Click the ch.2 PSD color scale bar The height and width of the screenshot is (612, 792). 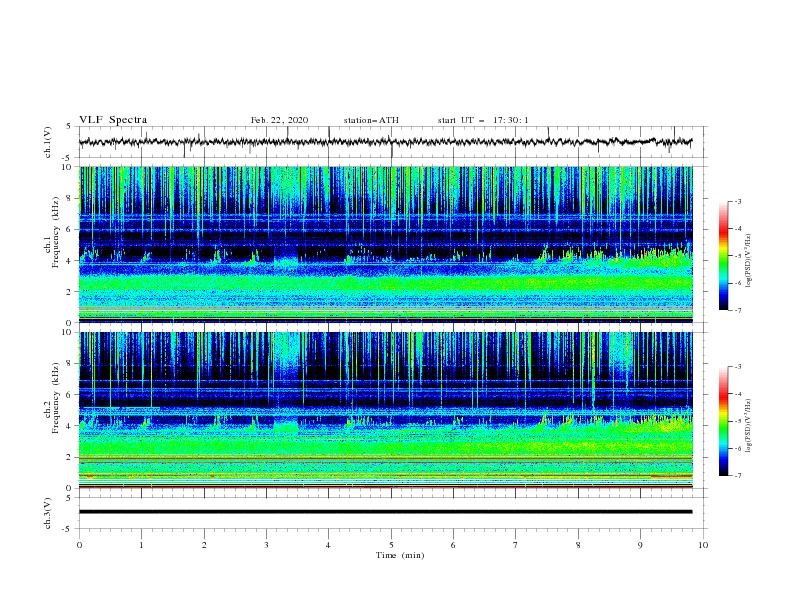[723, 421]
